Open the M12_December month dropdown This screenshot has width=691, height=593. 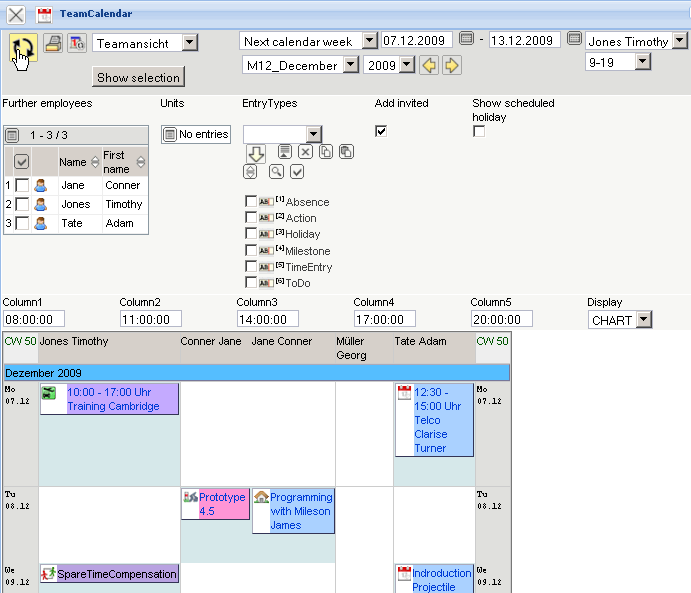click(x=350, y=65)
